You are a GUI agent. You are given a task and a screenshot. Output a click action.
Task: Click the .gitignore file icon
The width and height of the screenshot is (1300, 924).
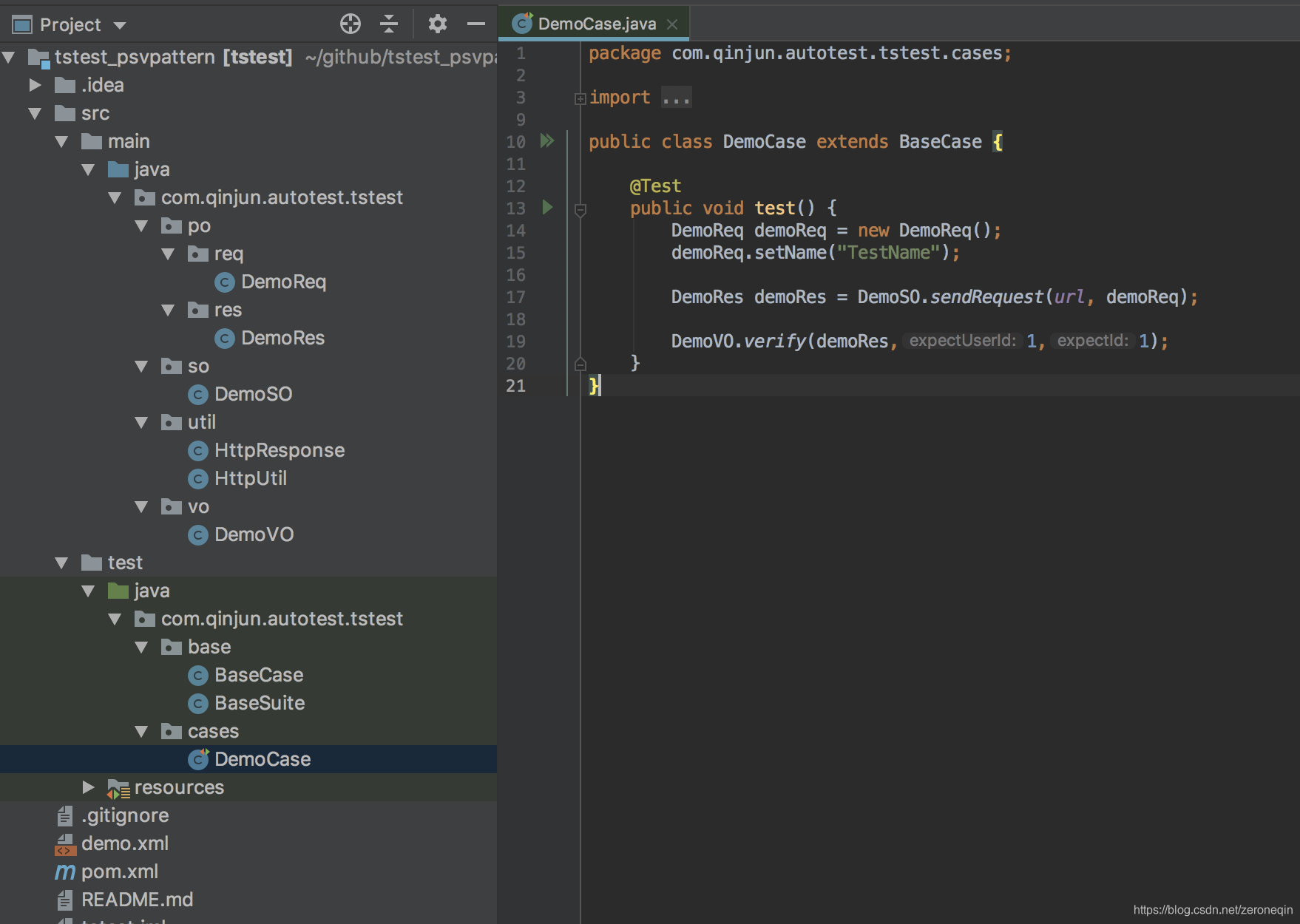(65, 815)
